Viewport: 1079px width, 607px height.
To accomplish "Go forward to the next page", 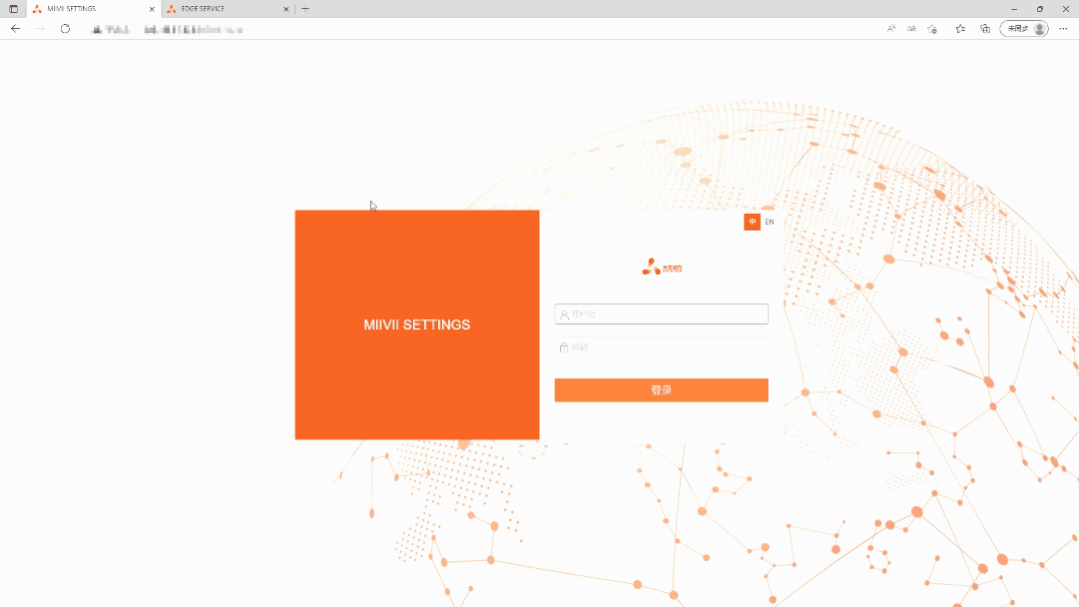I will pyautogui.click(x=41, y=29).
